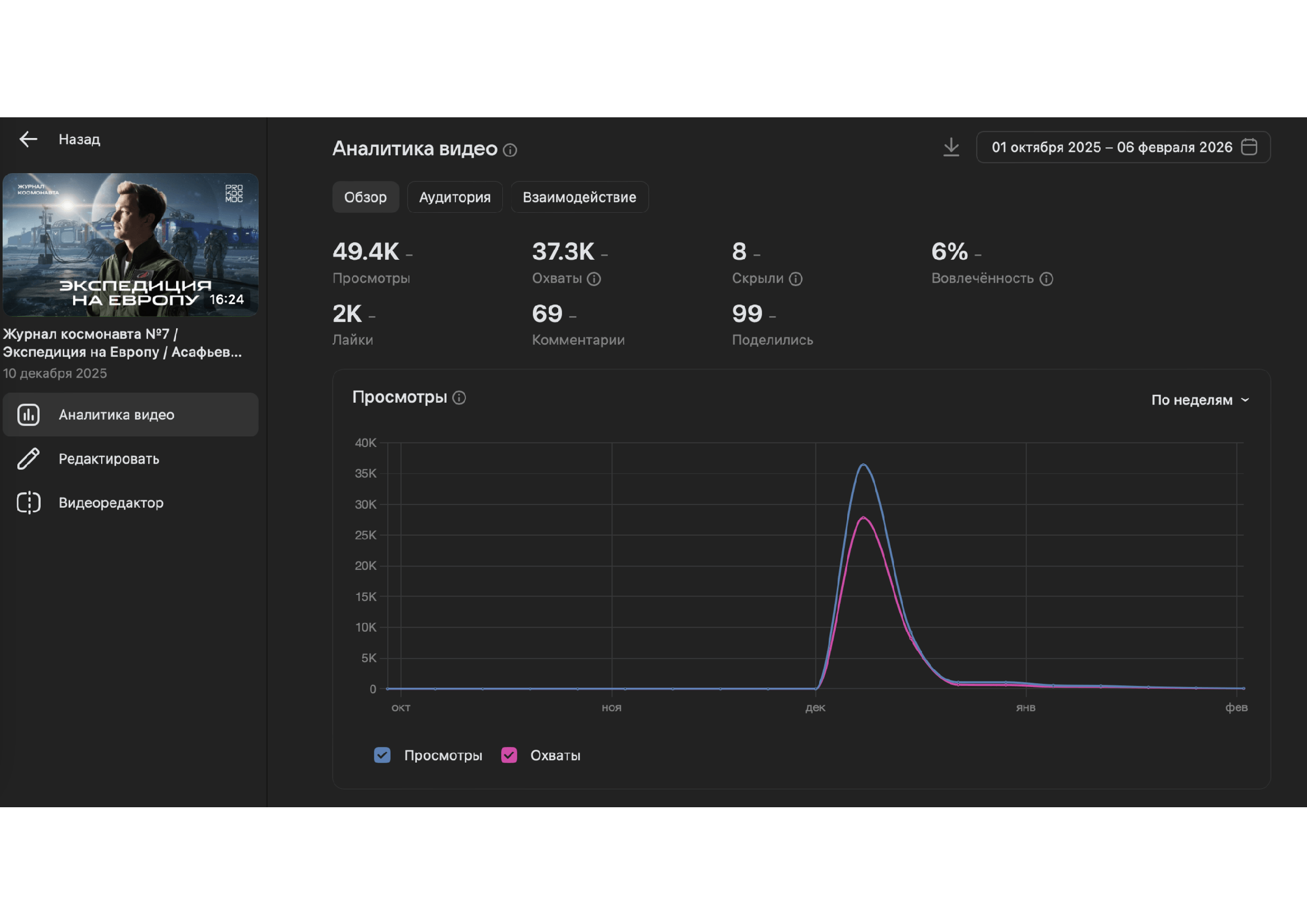Expand the По неделям period dropdown

pyautogui.click(x=1200, y=400)
